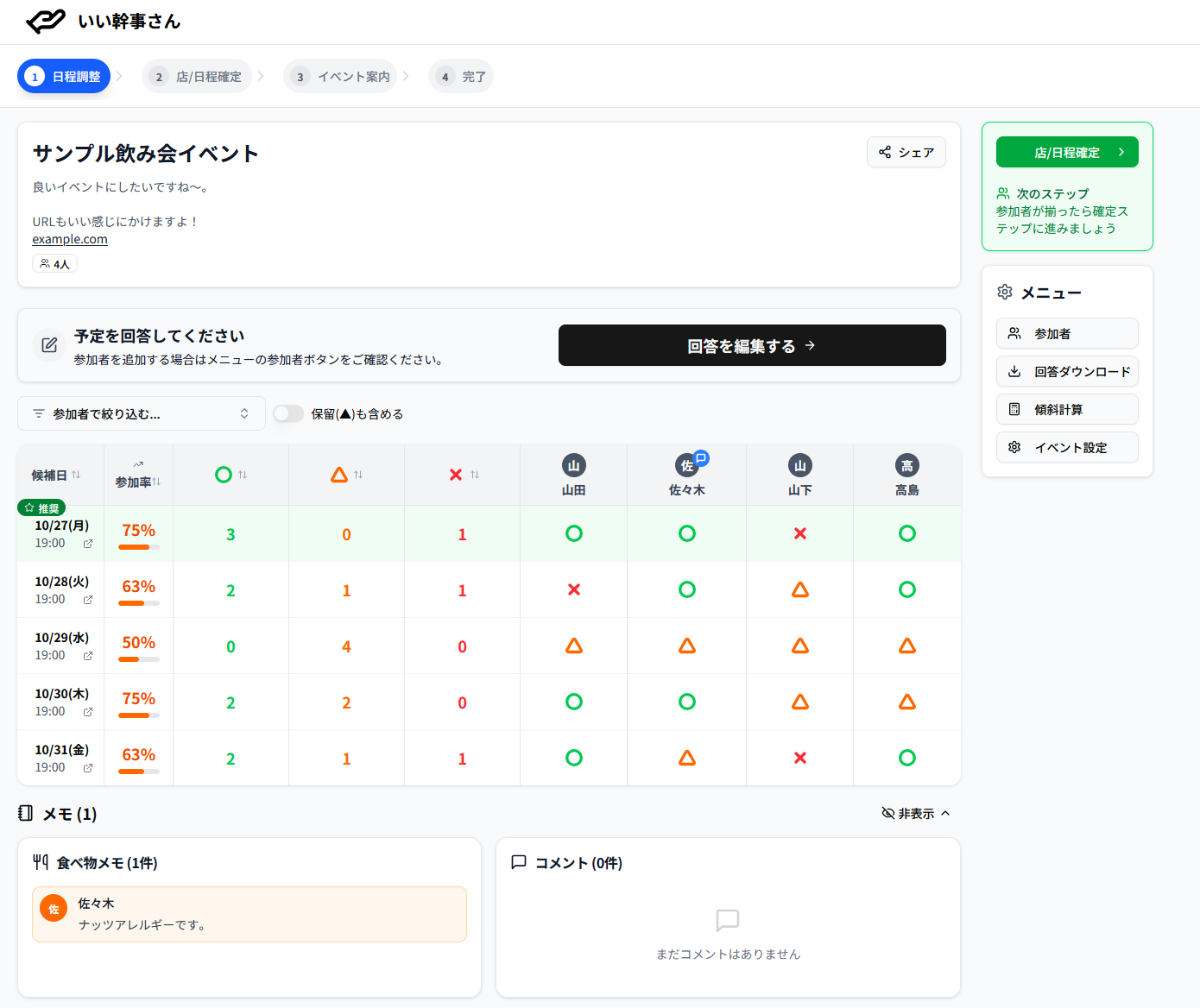The height and width of the screenshot is (1008, 1200).
Task: Open external link icon for 10/31(金)
Action: [88, 768]
